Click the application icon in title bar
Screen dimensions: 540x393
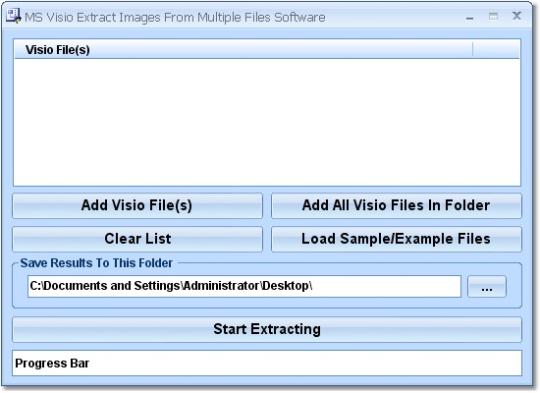[13, 16]
